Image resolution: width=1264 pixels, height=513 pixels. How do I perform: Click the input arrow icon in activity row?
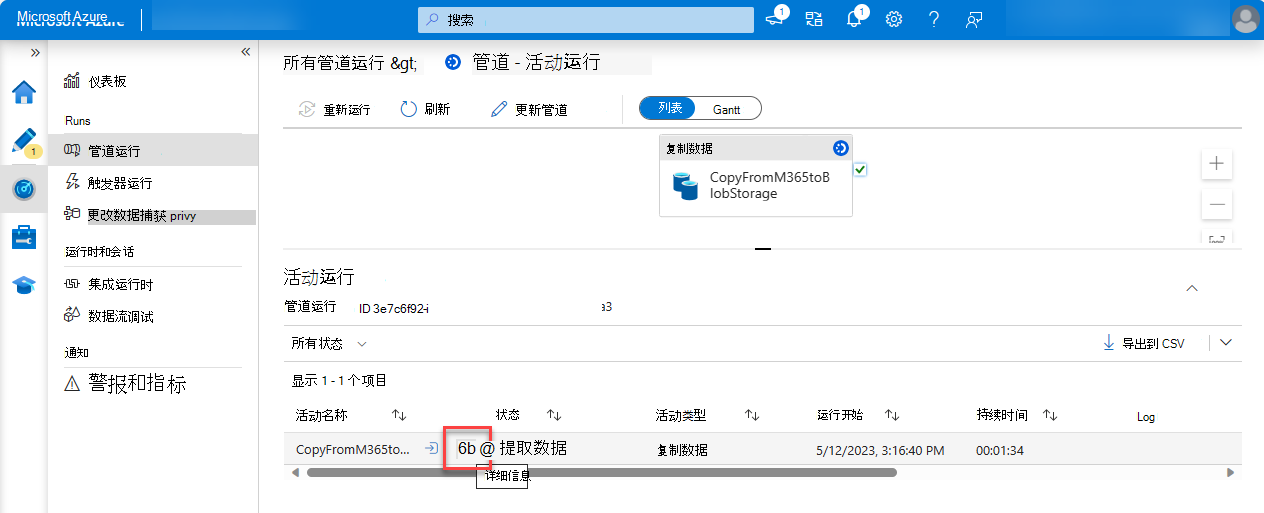(431, 449)
